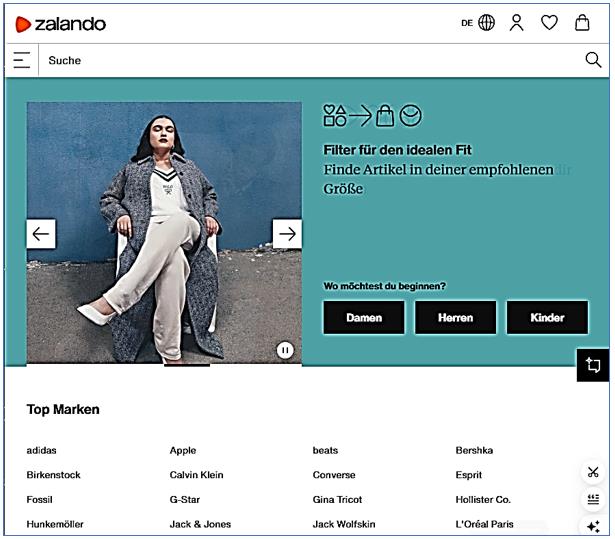This screenshot has width=615, height=539.
Task: Open the shopping bag icon
Action: click(582, 23)
